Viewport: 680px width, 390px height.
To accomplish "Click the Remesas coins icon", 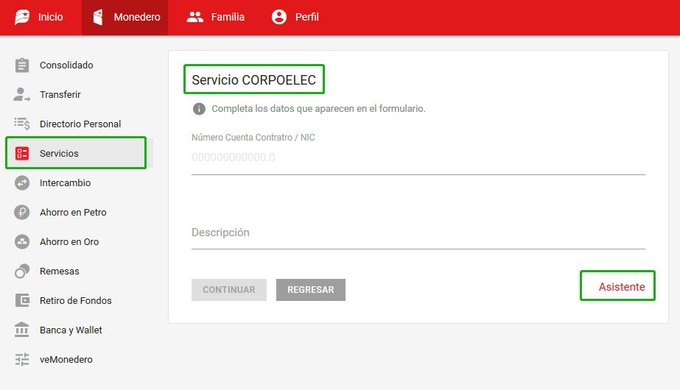I will coord(22,271).
